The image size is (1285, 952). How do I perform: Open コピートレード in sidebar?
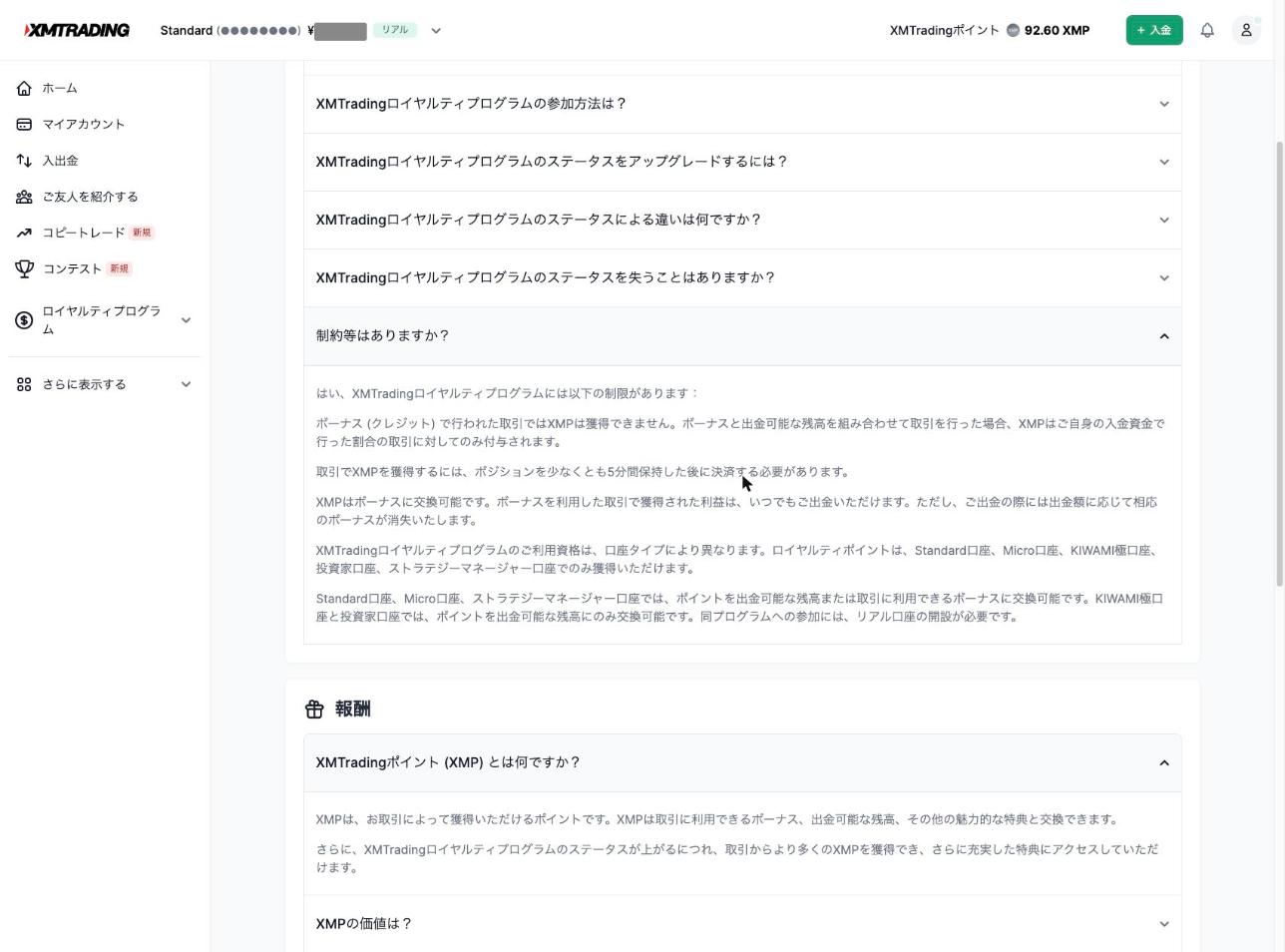coord(84,233)
